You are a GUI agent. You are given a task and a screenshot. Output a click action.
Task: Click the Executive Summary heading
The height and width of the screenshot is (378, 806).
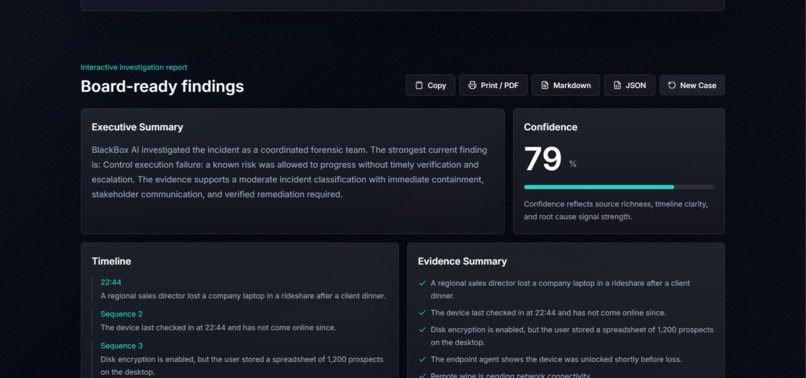click(137, 127)
